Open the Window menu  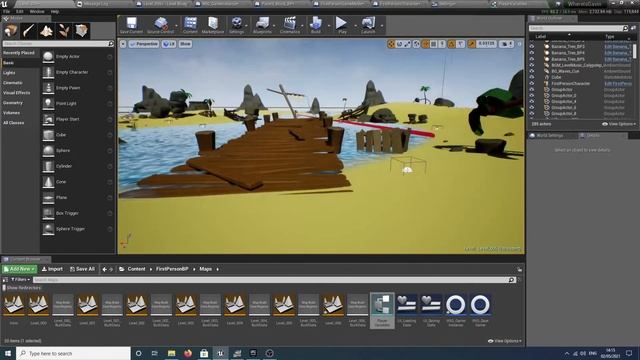(37, 11)
